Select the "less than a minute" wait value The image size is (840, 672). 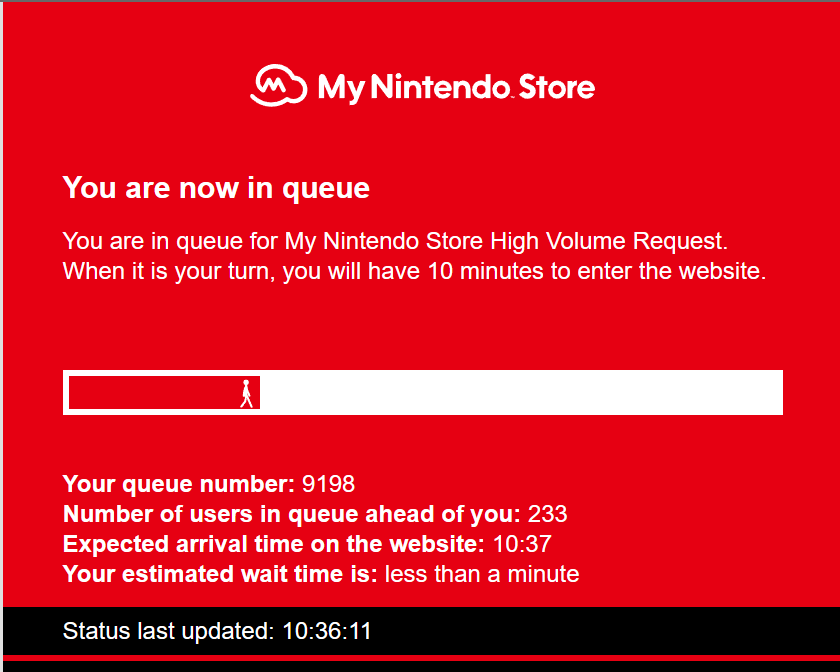tap(482, 574)
